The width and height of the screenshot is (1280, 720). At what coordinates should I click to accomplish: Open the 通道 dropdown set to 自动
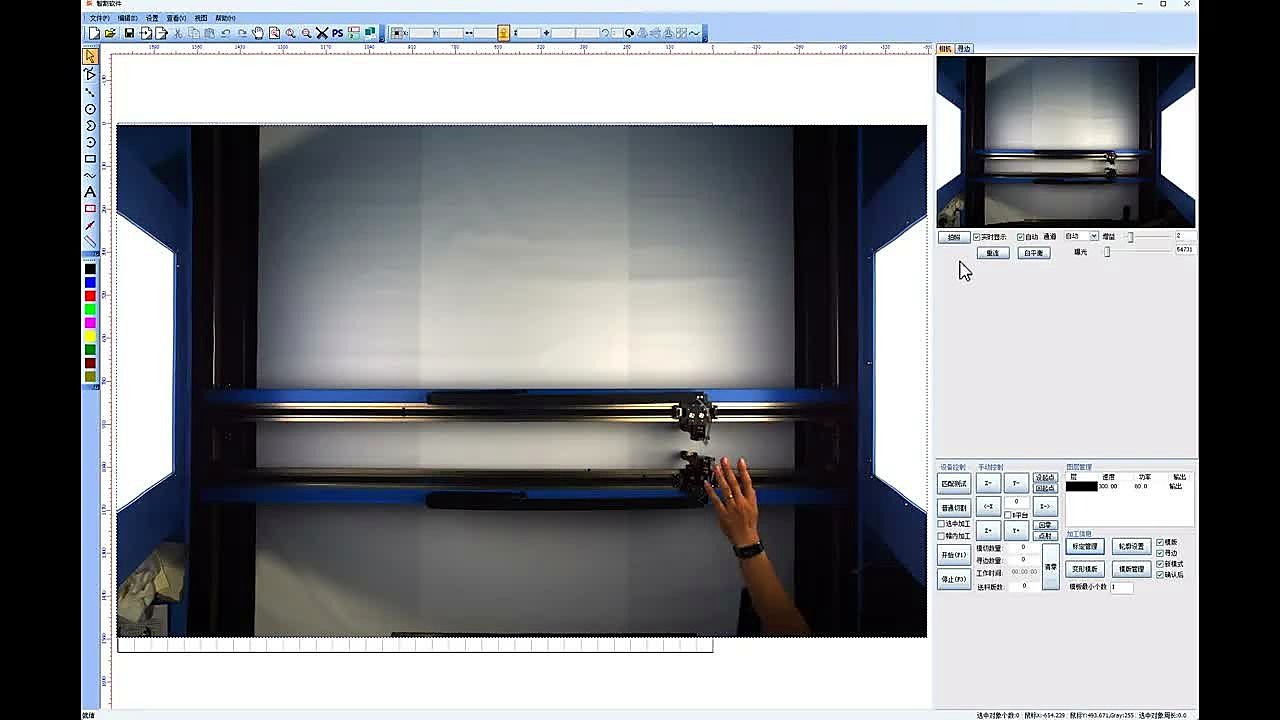1081,237
